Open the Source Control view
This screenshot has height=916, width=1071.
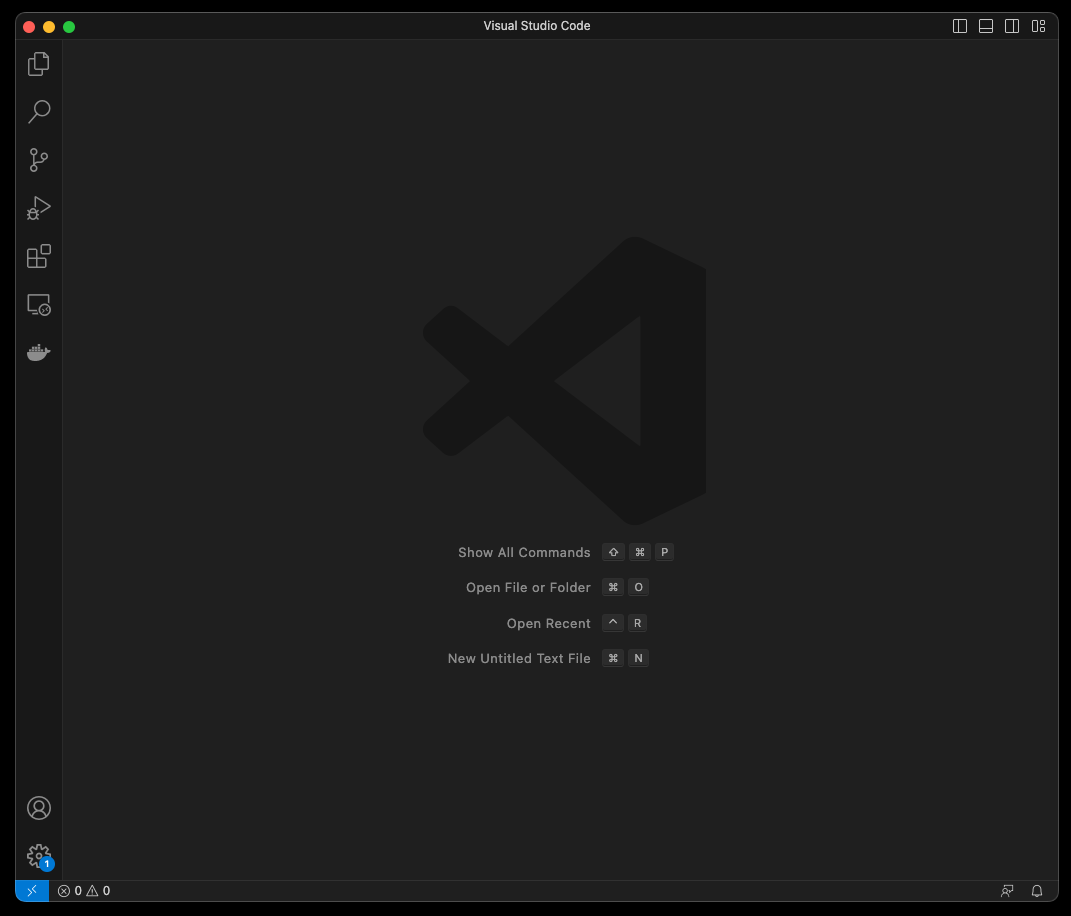(39, 160)
